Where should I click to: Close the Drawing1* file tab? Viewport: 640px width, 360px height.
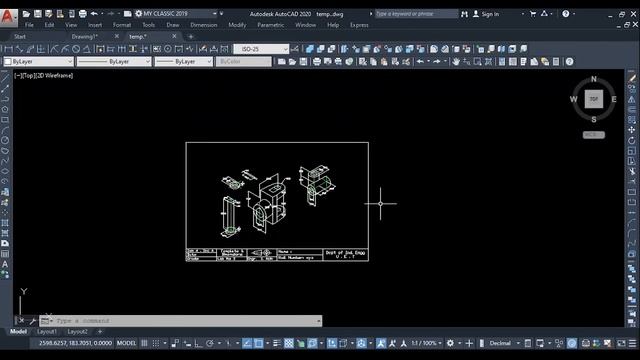[x=117, y=36]
